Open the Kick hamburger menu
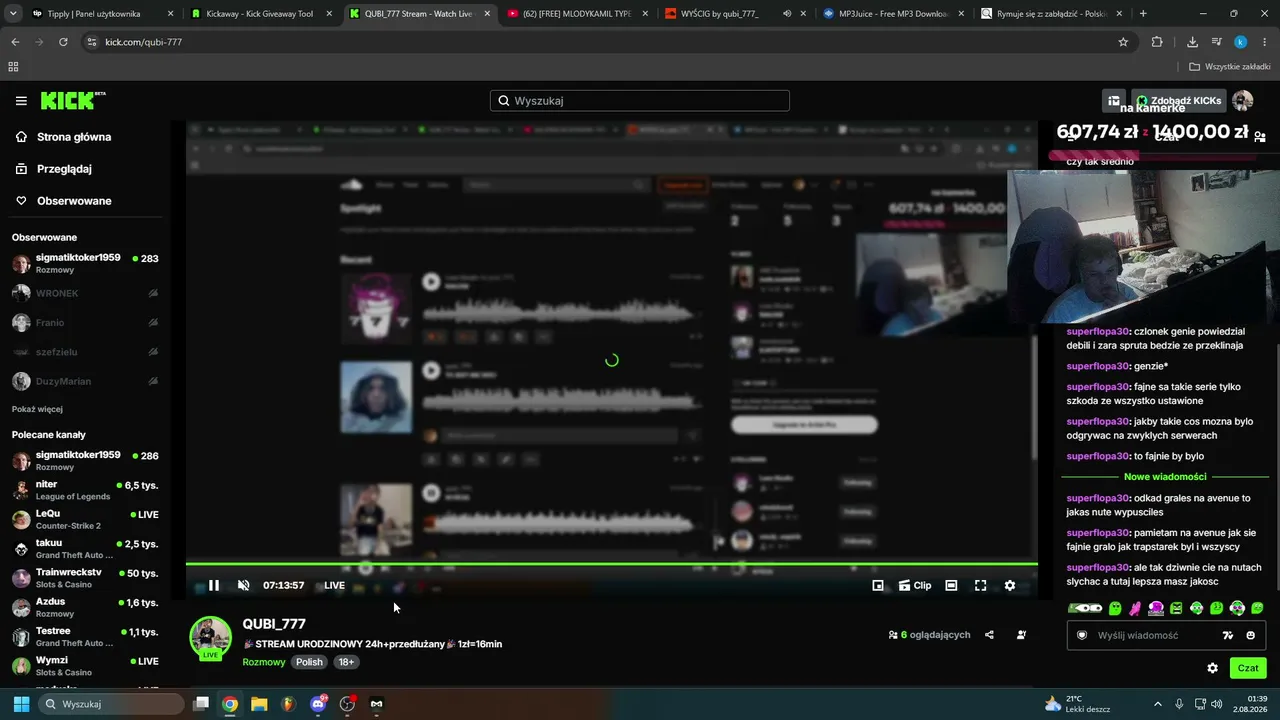 tap(21, 101)
